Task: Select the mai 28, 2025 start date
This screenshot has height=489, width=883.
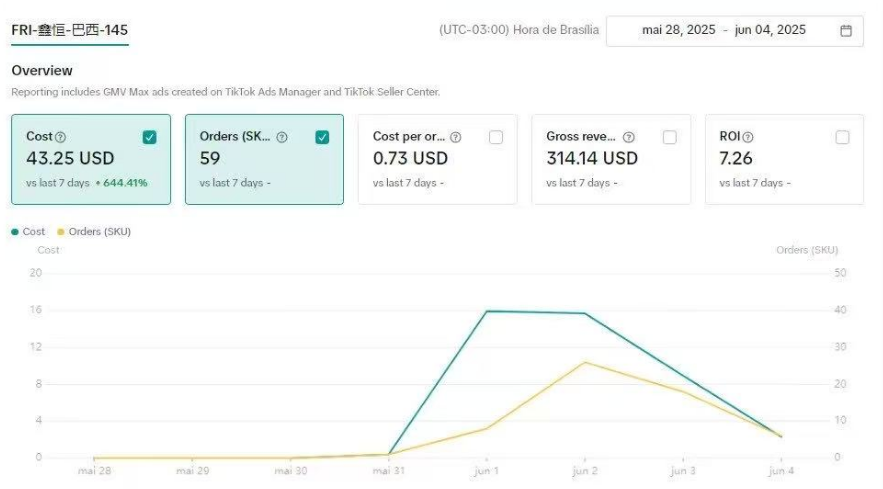Action: coord(678,30)
